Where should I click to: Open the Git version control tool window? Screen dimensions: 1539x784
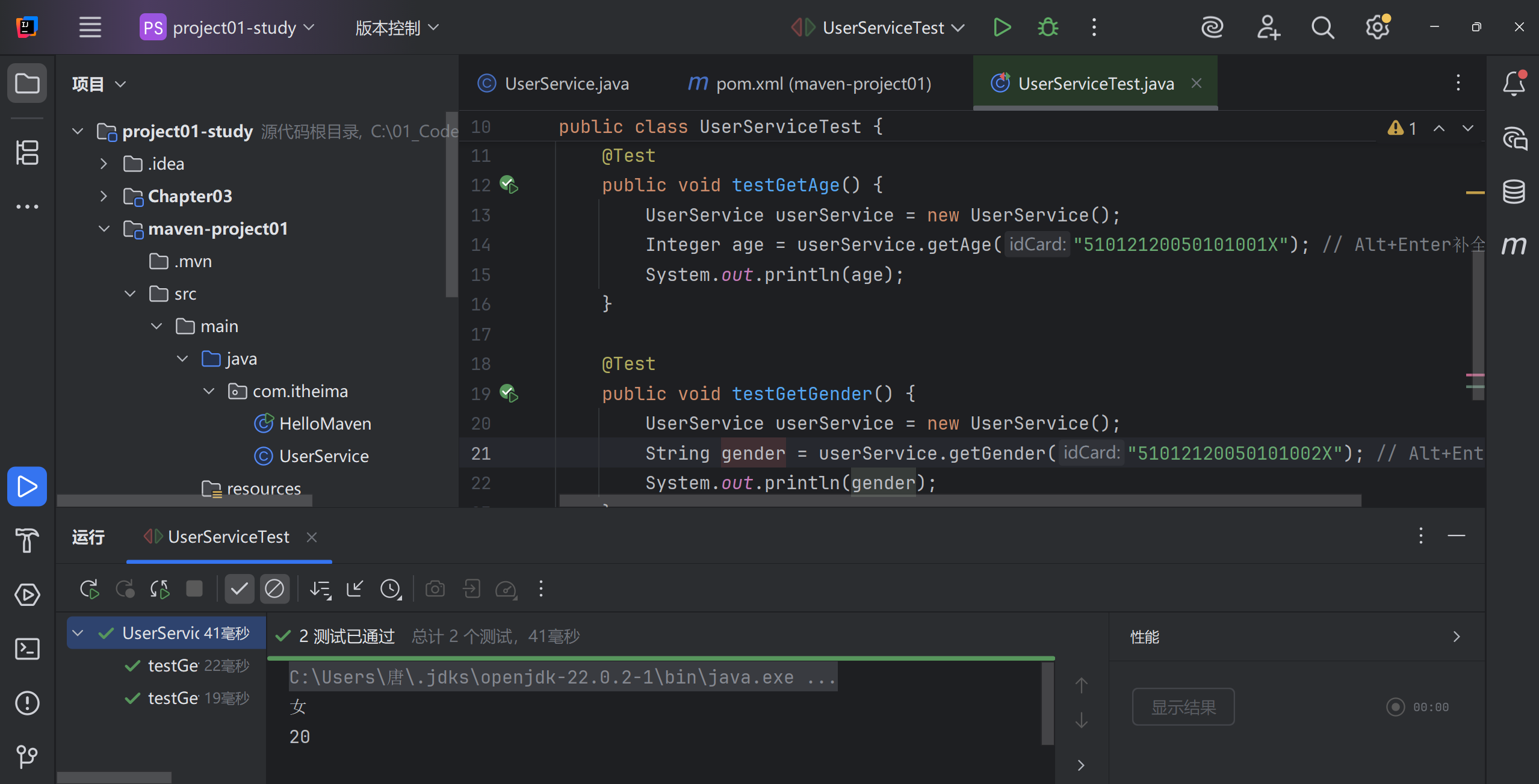click(x=27, y=756)
